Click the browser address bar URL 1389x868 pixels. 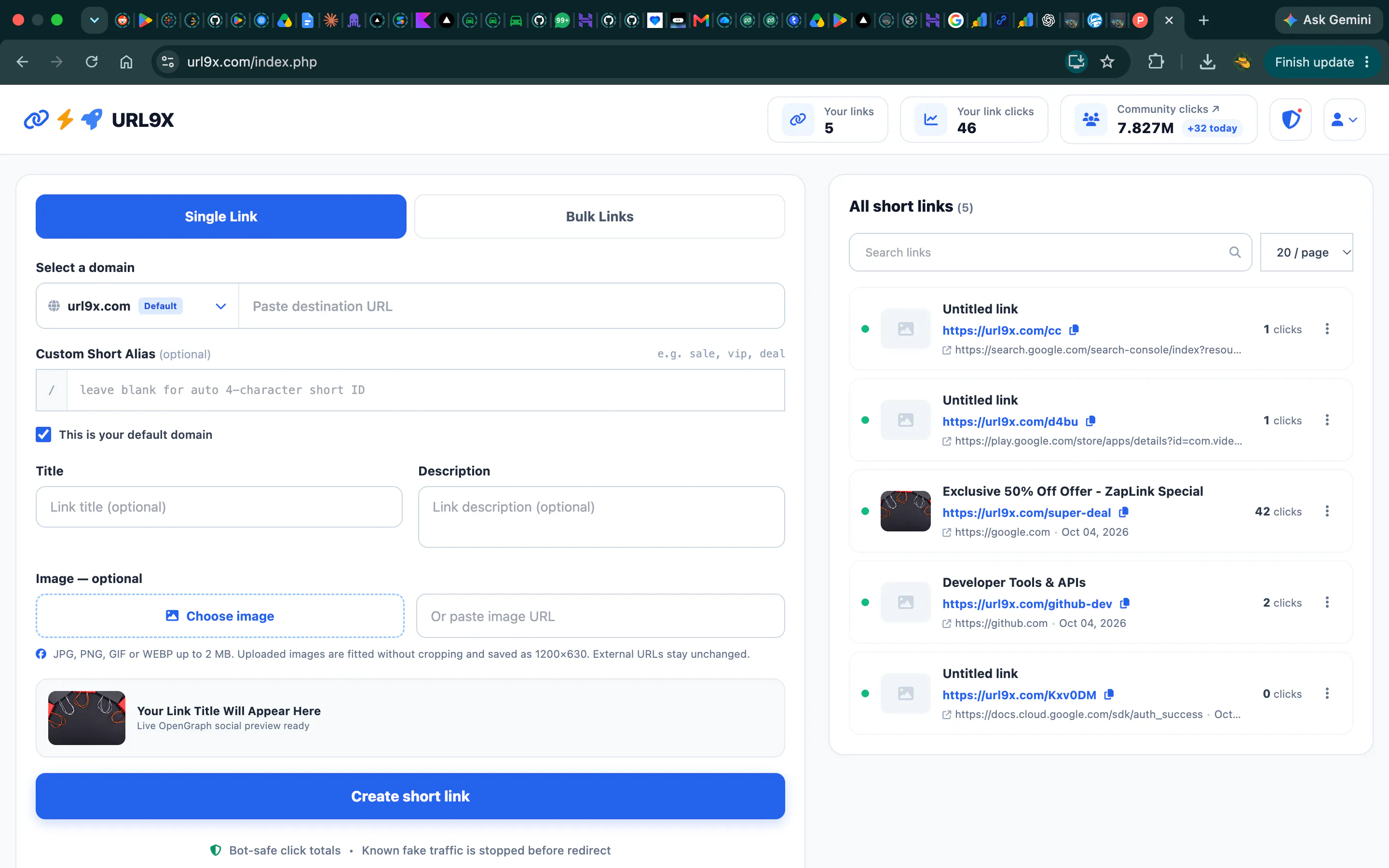pos(252,62)
